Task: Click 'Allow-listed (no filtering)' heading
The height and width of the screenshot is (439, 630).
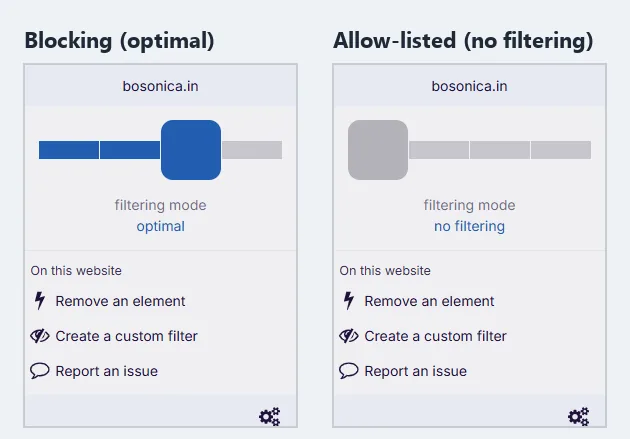Action: [463, 41]
